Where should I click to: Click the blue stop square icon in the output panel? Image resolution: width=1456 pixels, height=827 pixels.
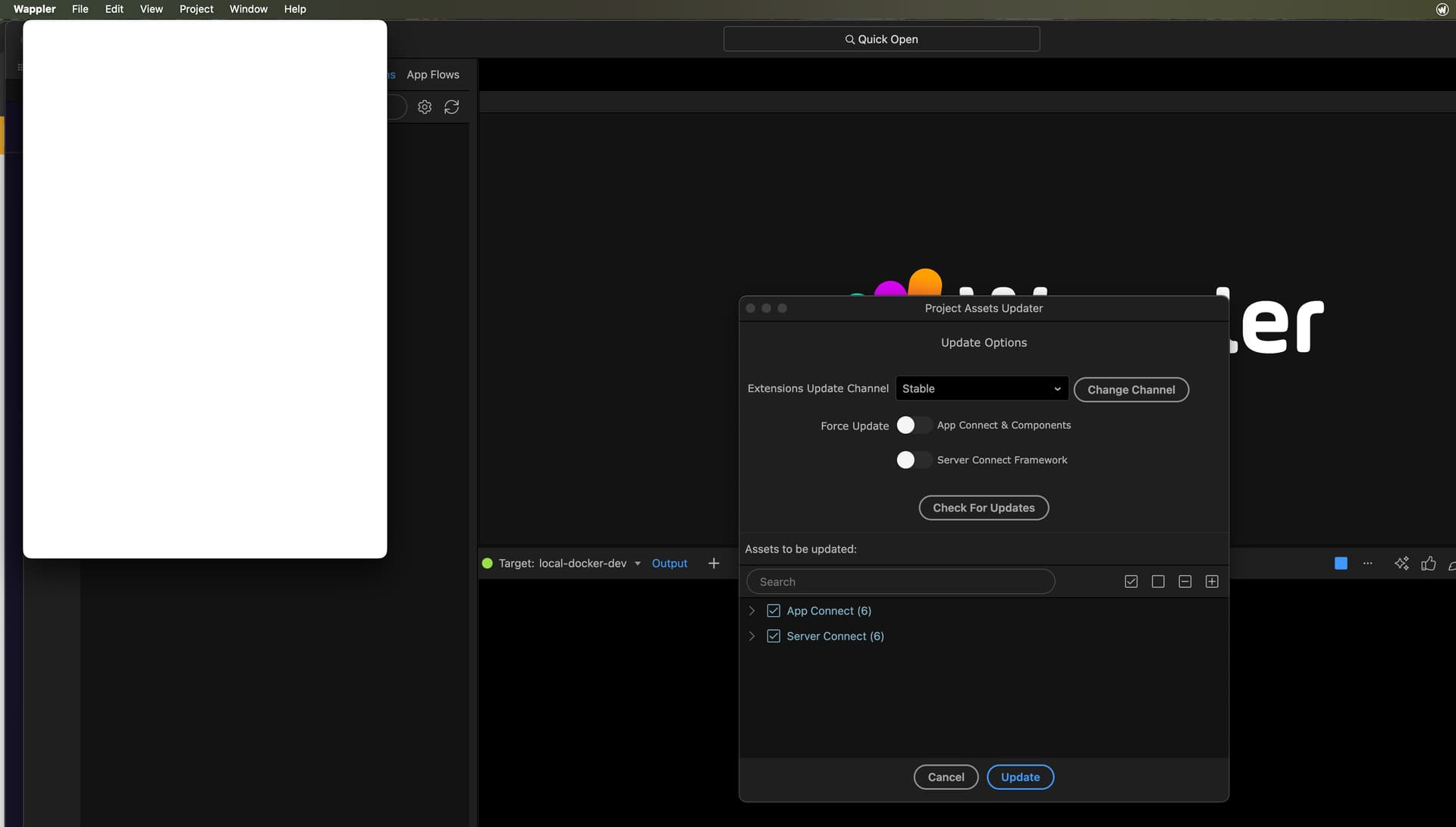(x=1341, y=563)
